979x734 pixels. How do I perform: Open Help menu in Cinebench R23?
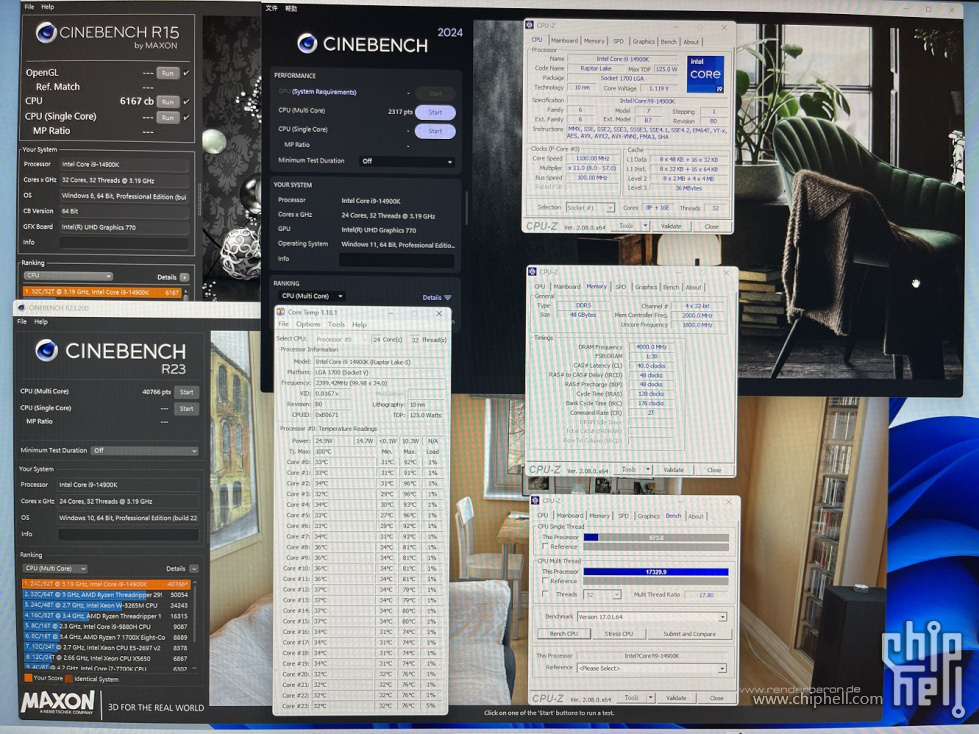coord(41,322)
